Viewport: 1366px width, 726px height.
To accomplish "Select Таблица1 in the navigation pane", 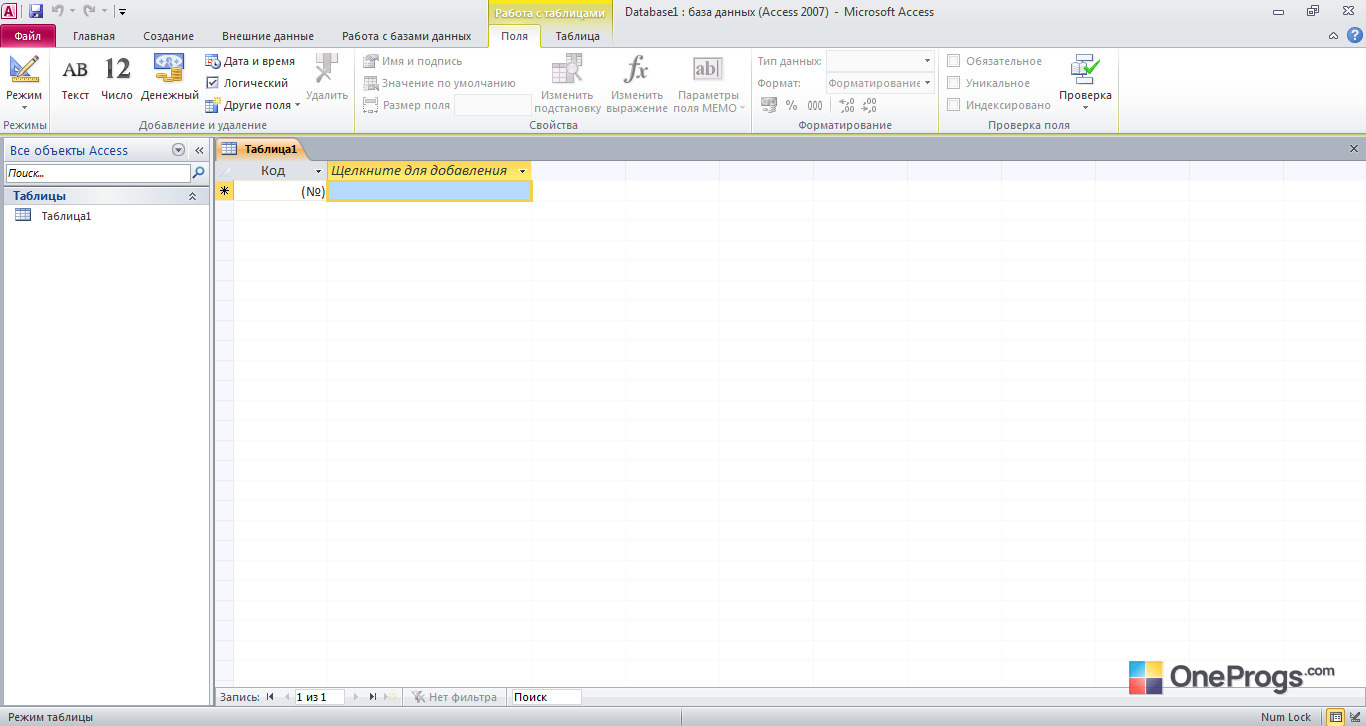I will (66, 216).
